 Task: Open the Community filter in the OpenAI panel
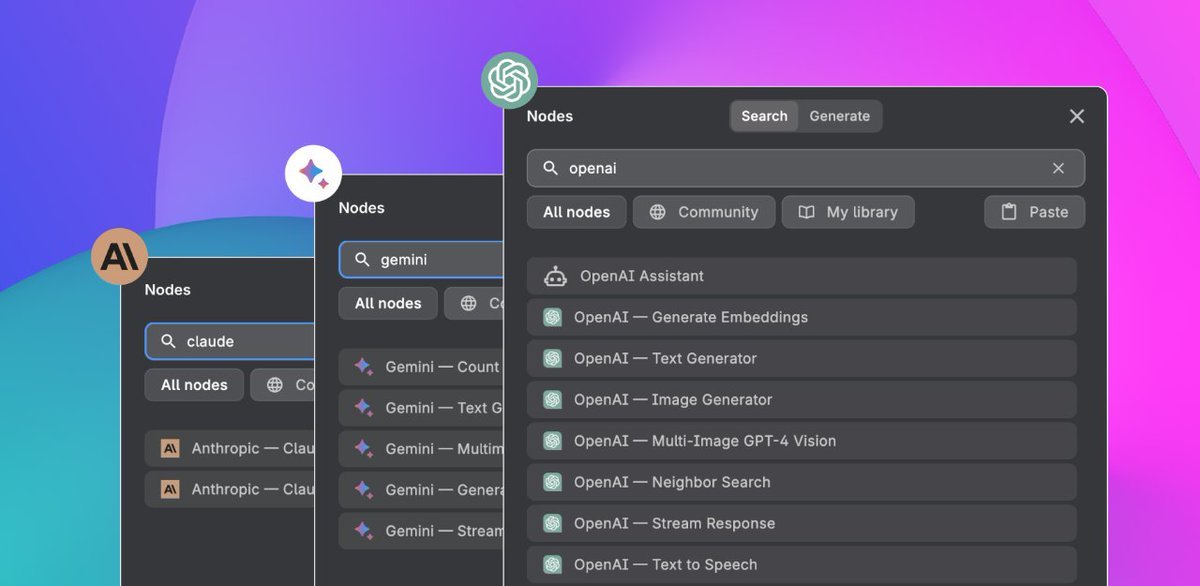[704, 212]
